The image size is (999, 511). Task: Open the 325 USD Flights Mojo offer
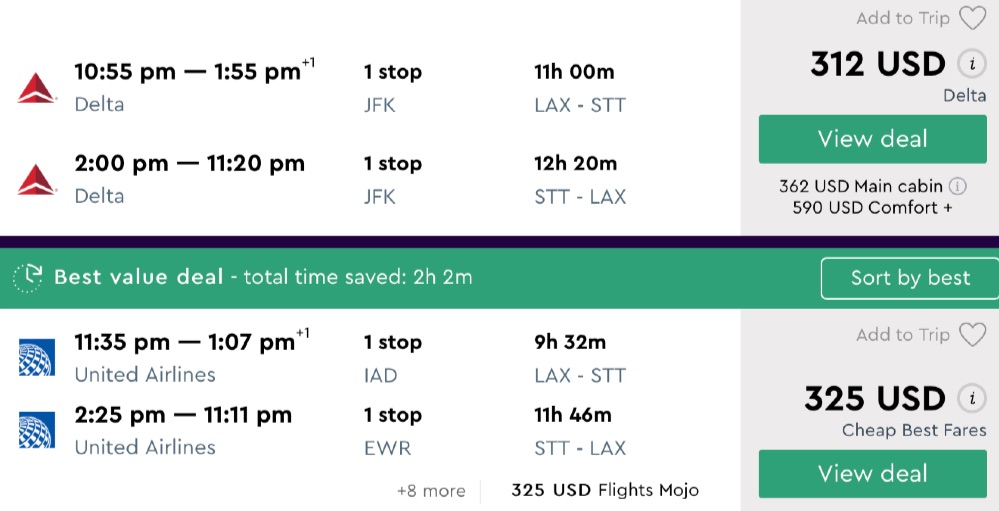click(x=604, y=490)
